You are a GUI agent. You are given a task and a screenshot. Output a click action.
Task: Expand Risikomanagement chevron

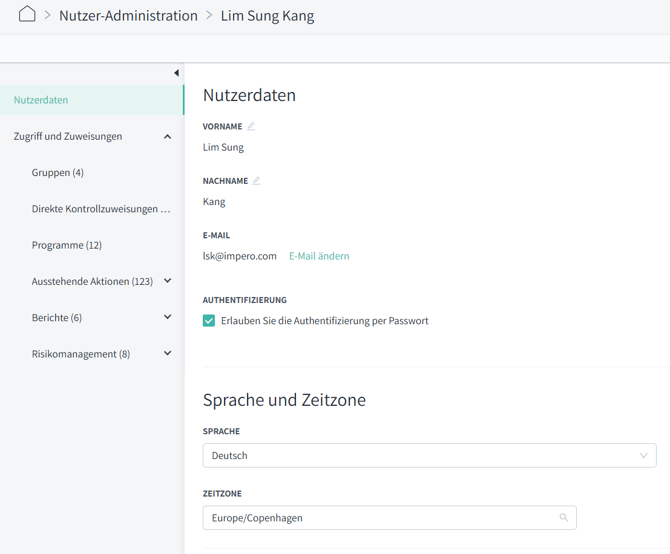pyautogui.click(x=167, y=354)
